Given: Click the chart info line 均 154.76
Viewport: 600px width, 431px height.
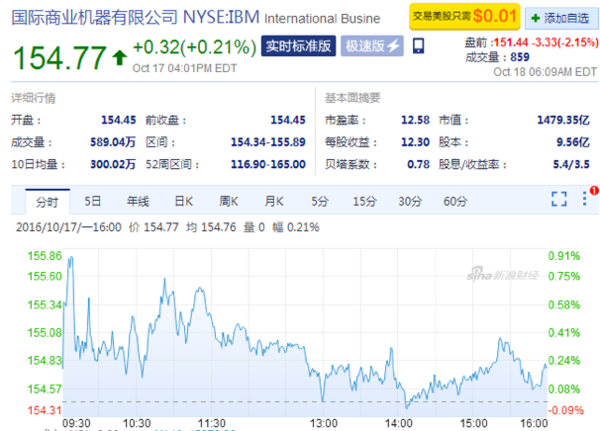Looking at the screenshot, I should pos(211,227).
